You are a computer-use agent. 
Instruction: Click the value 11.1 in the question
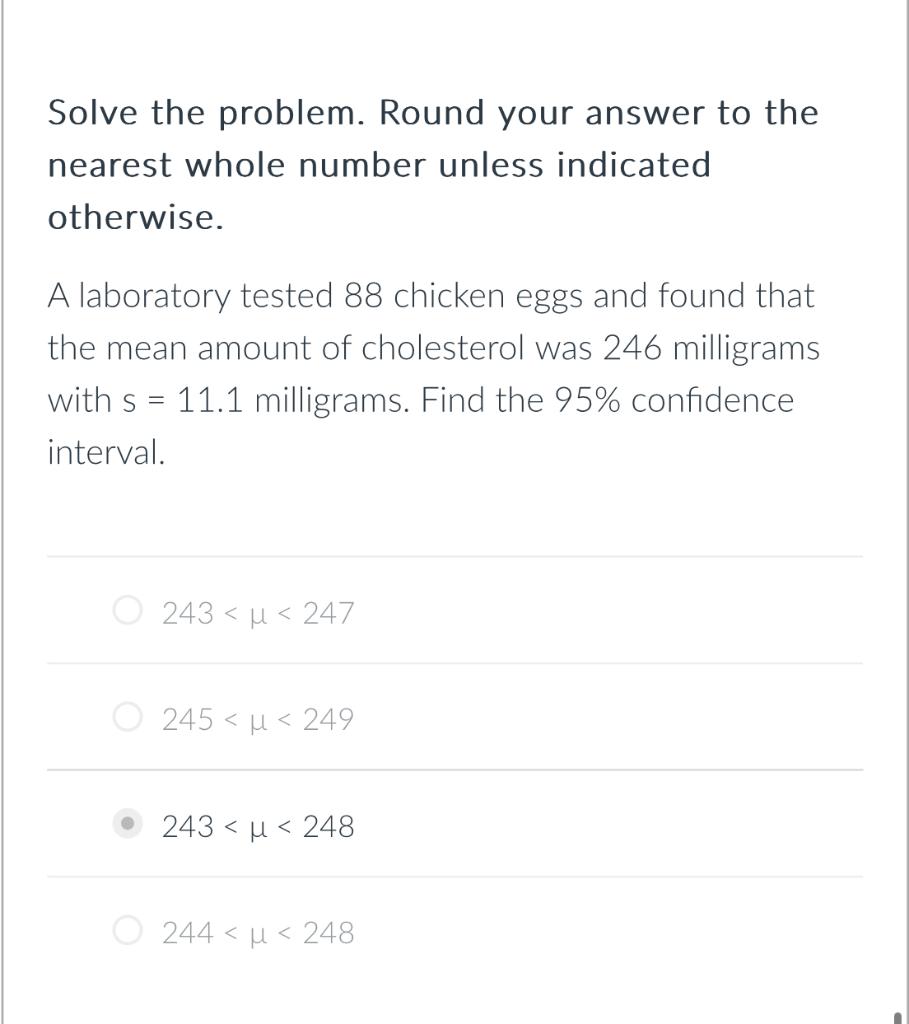[x=210, y=400]
